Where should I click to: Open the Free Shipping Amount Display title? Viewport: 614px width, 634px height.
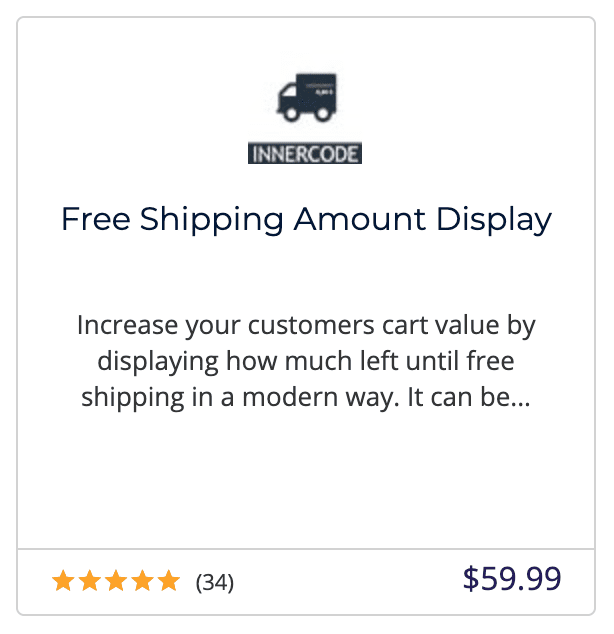[306, 220]
